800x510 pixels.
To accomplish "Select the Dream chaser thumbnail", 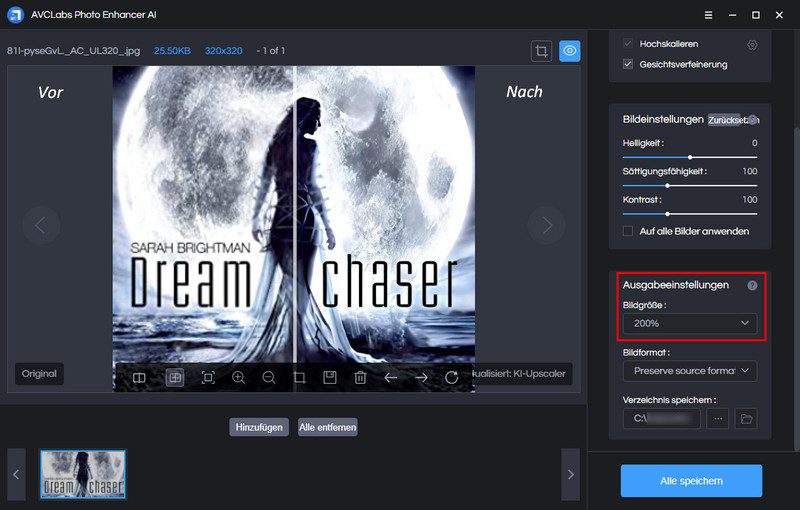I will tap(83, 474).
